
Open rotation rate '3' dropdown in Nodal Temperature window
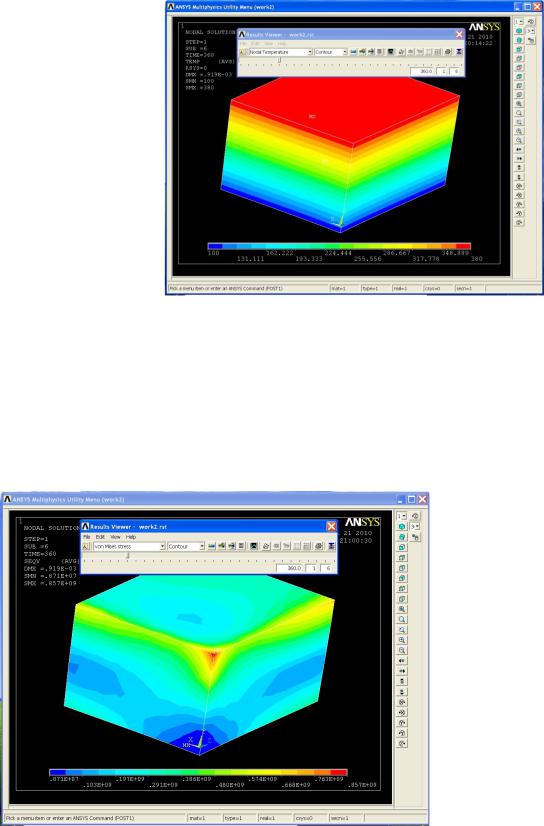click(530, 31)
